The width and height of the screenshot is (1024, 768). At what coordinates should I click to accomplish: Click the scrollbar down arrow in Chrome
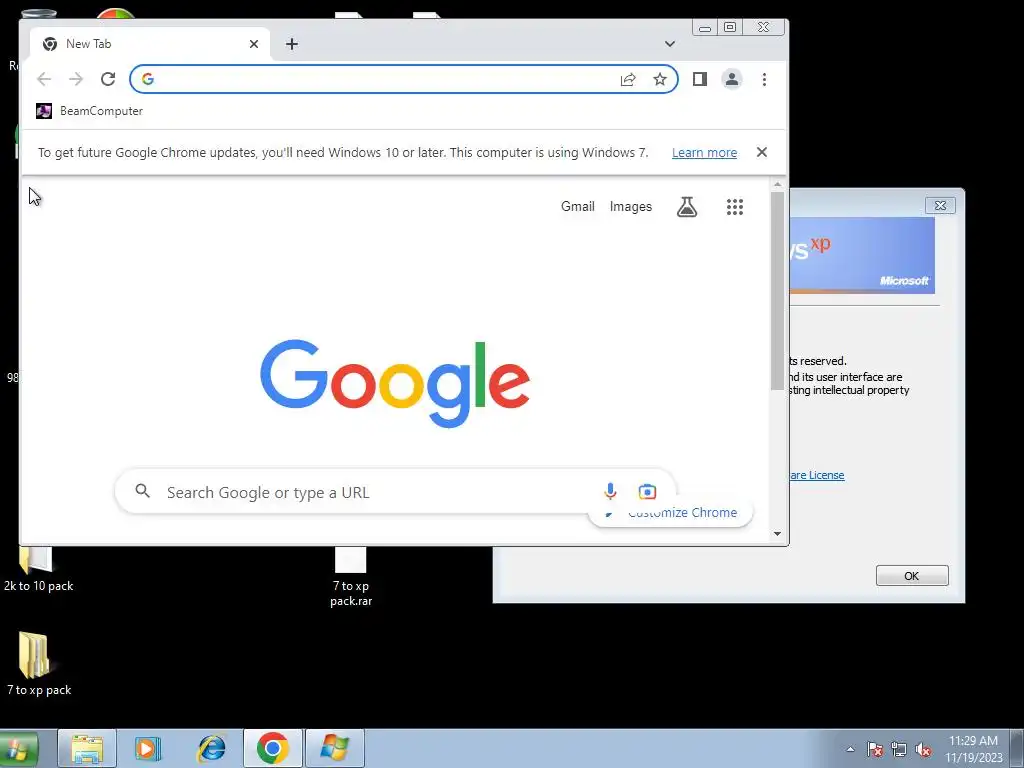(x=777, y=534)
